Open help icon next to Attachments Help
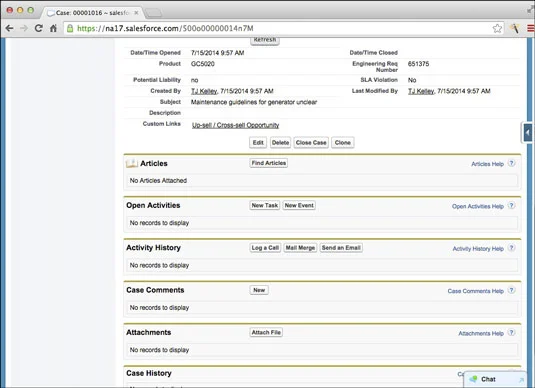The width and height of the screenshot is (535, 388). pyautogui.click(x=511, y=332)
